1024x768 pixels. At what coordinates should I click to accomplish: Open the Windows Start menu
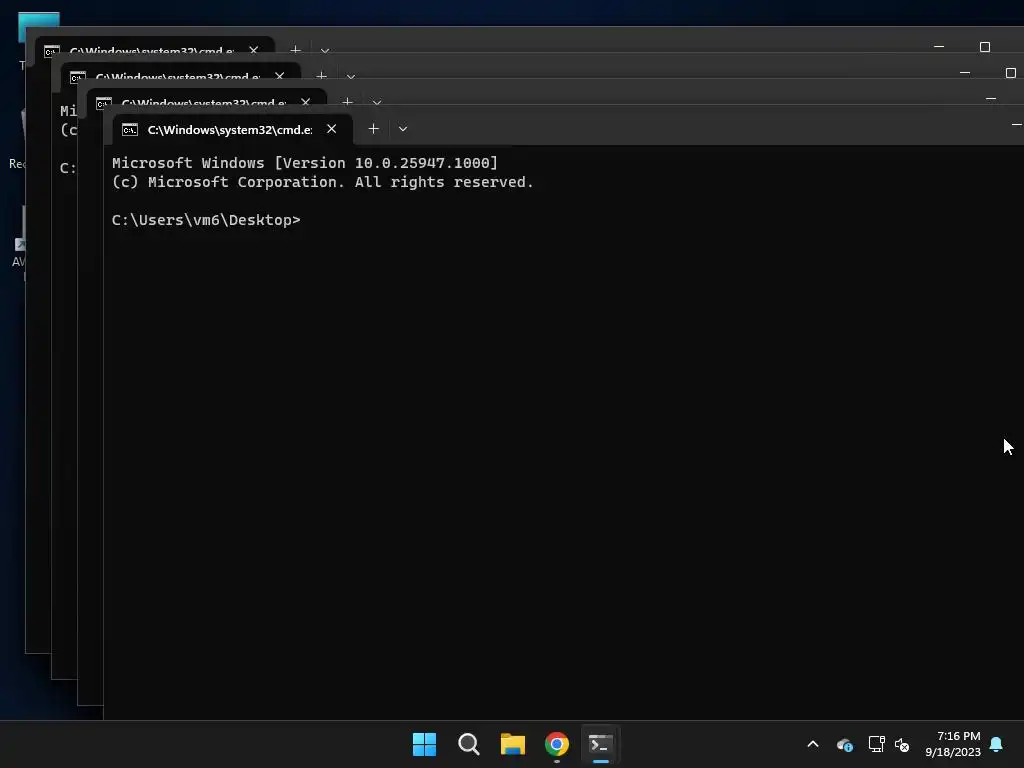point(424,744)
